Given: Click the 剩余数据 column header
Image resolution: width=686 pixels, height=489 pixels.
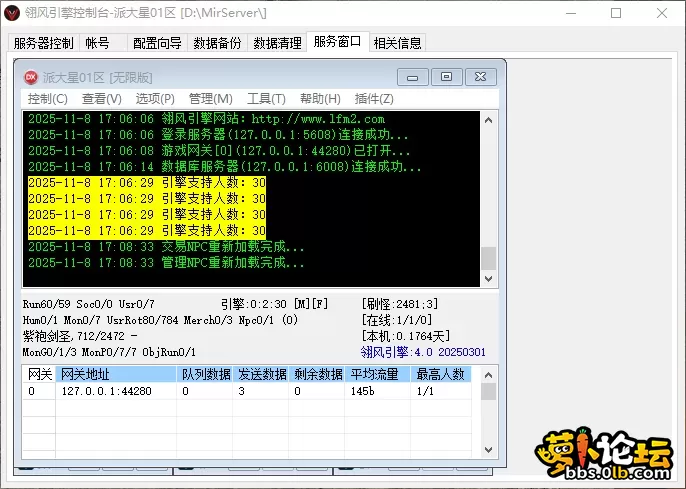Looking at the screenshot, I should [x=317, y=374].
